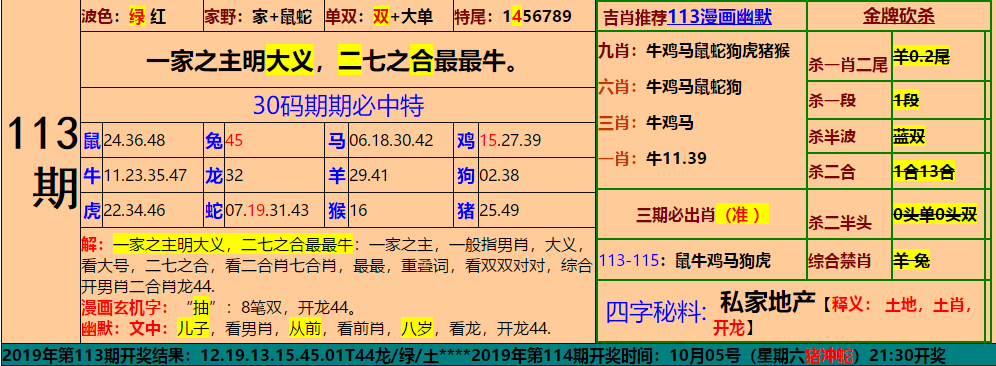Screen dimensions: 996x366
Task: Click the 杀一肖二尾 row label
Action: [848, 65]
